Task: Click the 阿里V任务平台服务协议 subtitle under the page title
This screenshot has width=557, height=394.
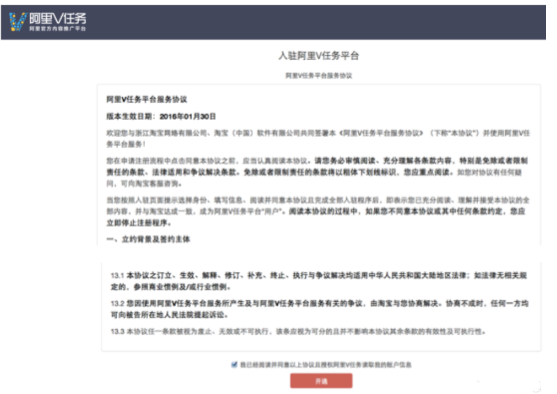Action: [319, 75]
